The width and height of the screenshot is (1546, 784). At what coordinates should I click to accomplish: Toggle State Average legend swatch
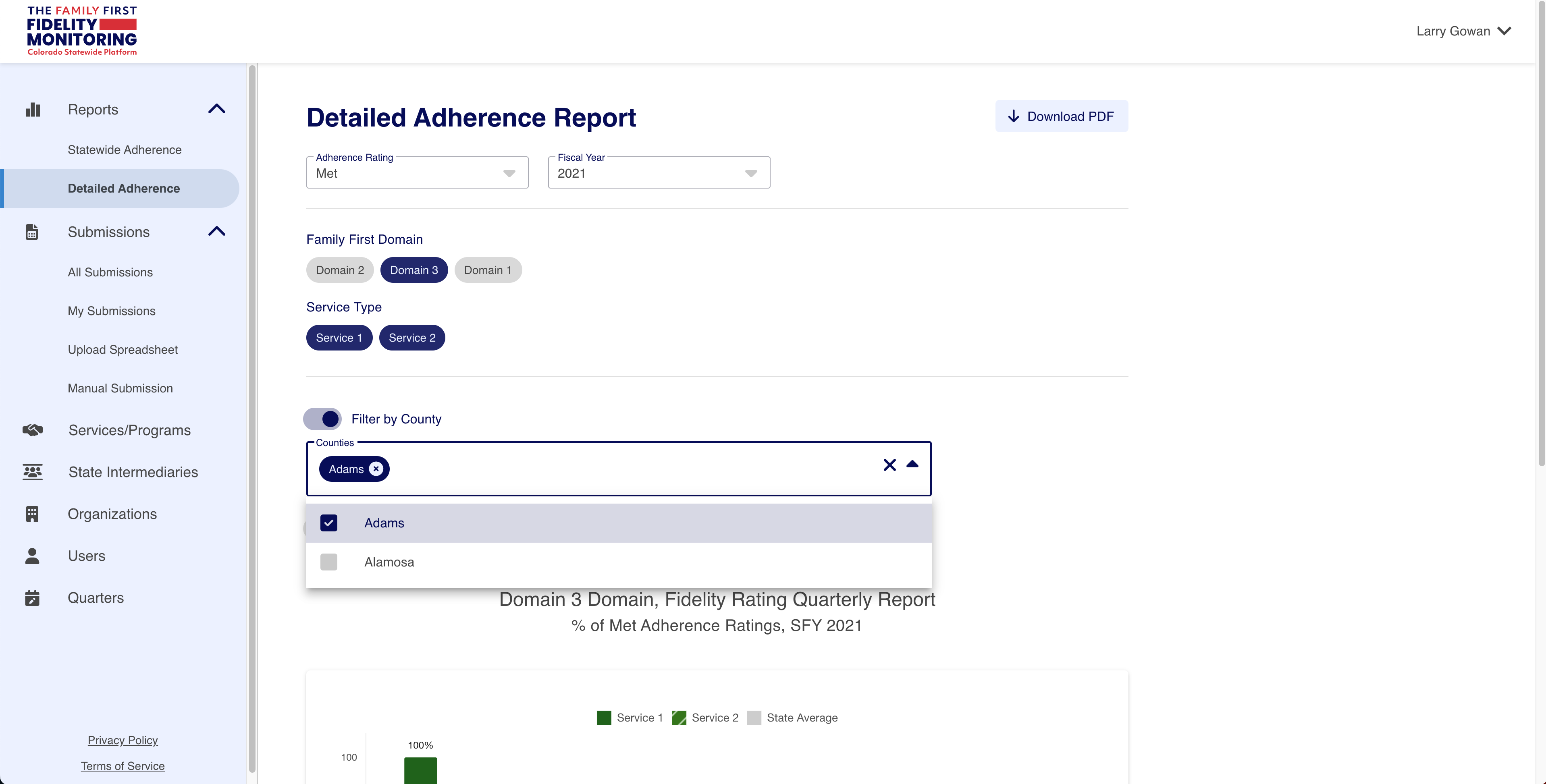tap(754, 718)
